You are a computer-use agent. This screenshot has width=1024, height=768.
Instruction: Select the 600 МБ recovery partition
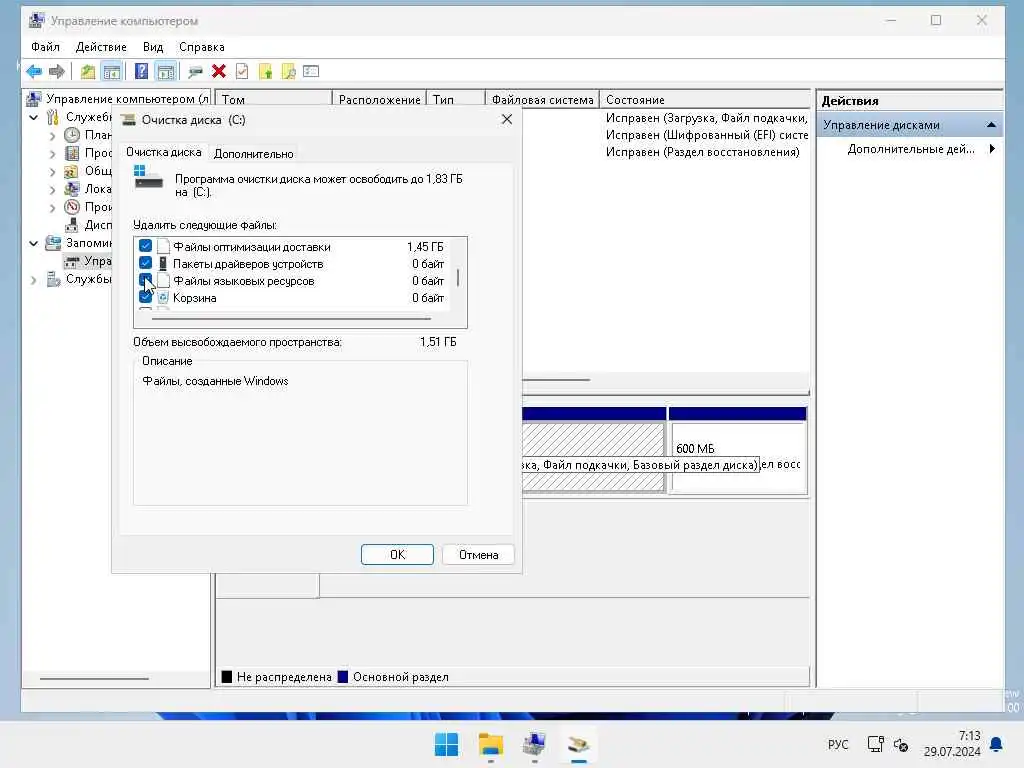pos(738,451)
